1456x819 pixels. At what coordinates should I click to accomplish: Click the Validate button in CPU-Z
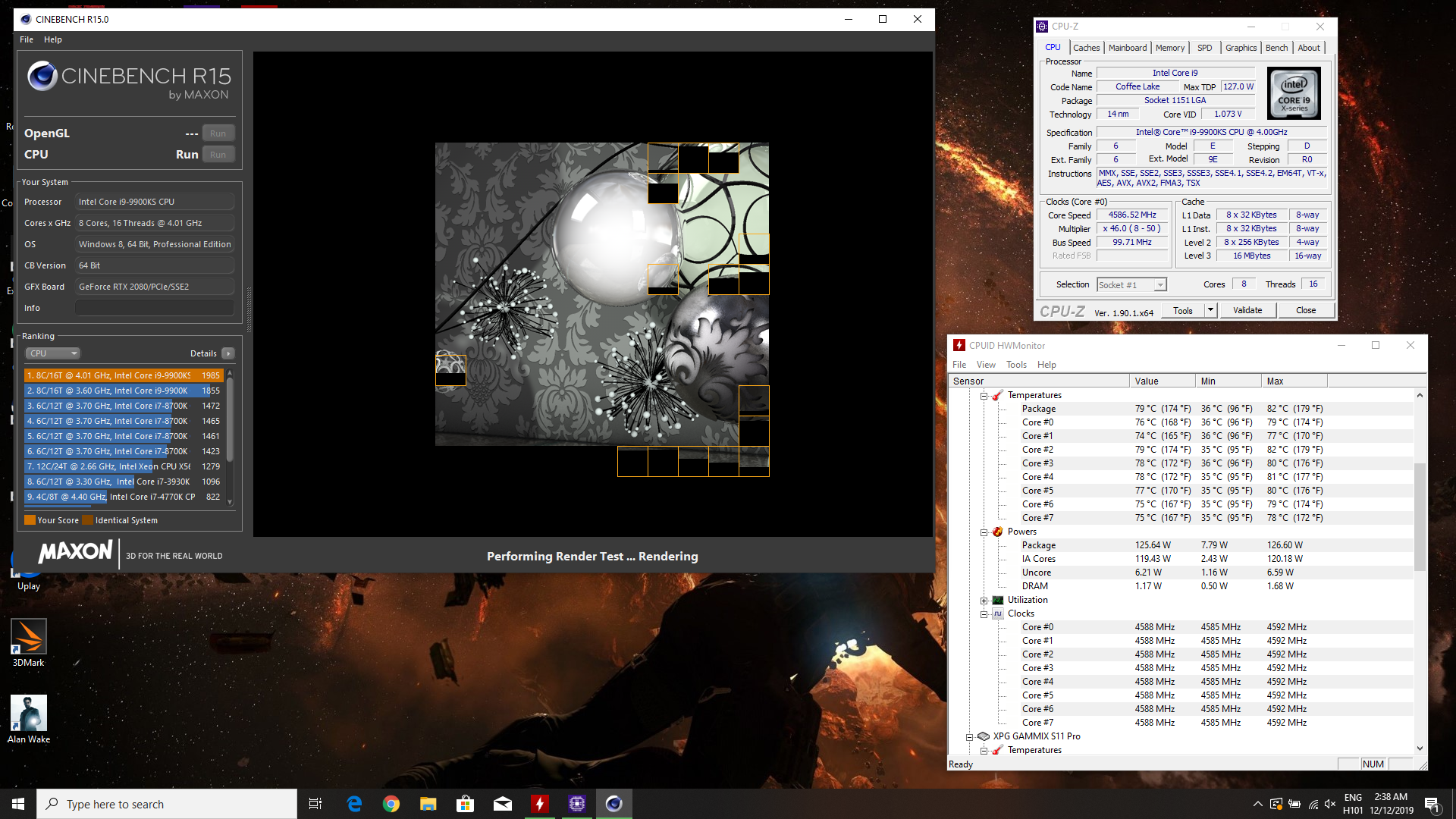point(1247,310)
